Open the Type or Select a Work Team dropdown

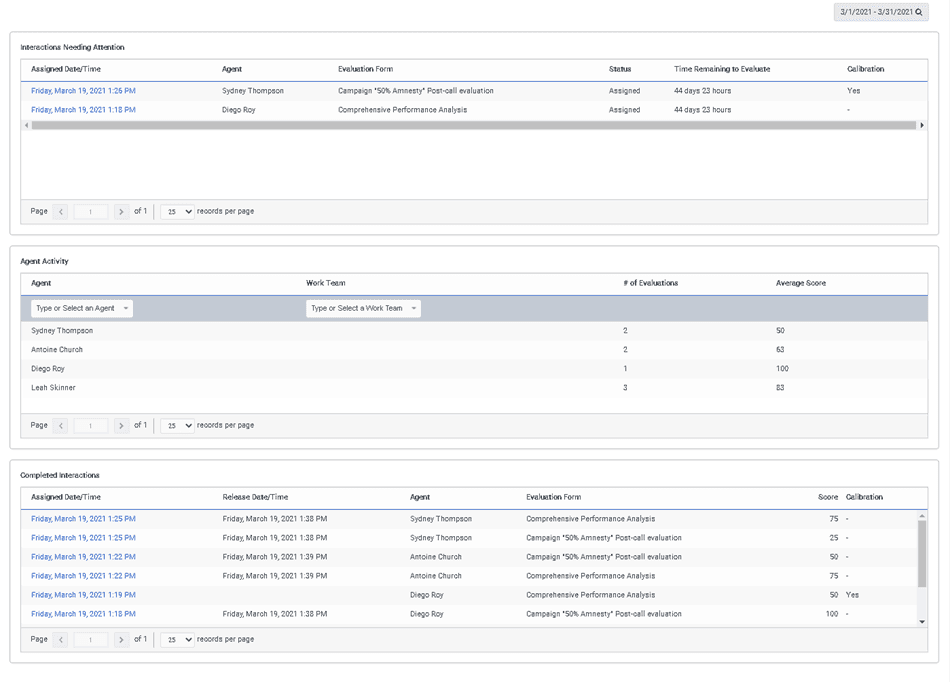362,308
